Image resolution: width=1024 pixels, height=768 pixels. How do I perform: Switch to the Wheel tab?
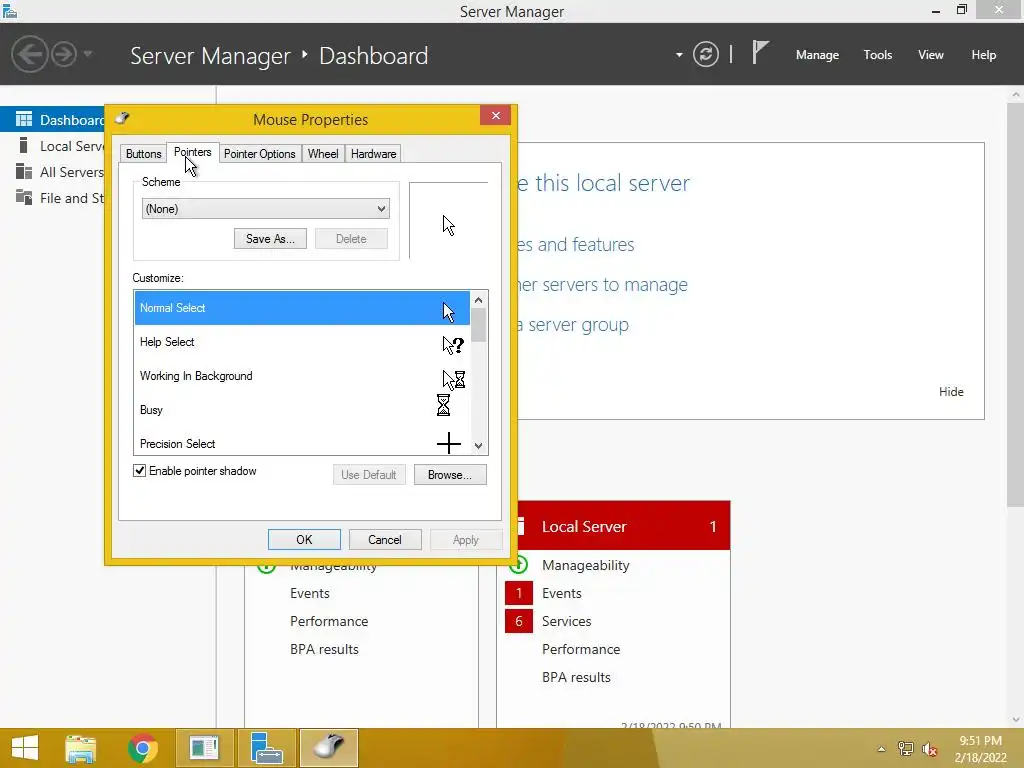pyautogui.click(x=323, y=153)
